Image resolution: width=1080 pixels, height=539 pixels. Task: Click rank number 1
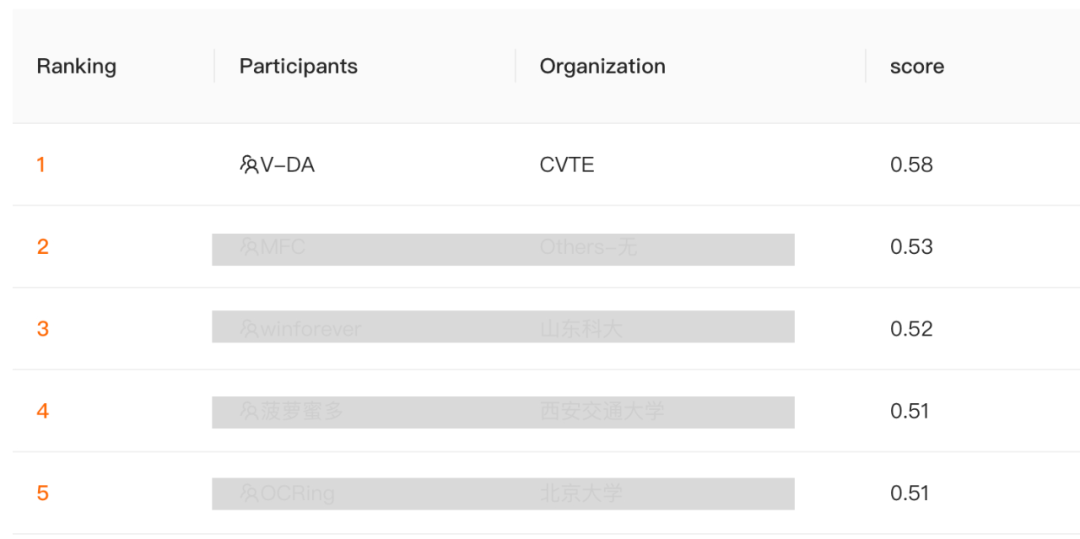pyautogui.click(x=41, y=165)
